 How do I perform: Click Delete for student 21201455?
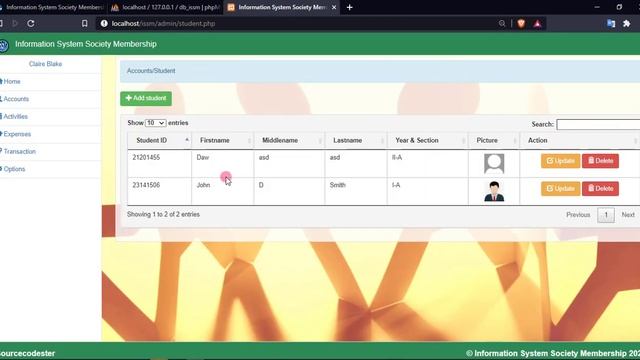[600, 161]
